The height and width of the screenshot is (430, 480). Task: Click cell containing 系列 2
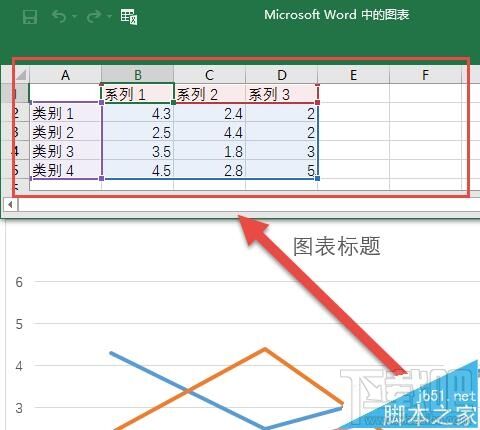(x=209, y=94)
